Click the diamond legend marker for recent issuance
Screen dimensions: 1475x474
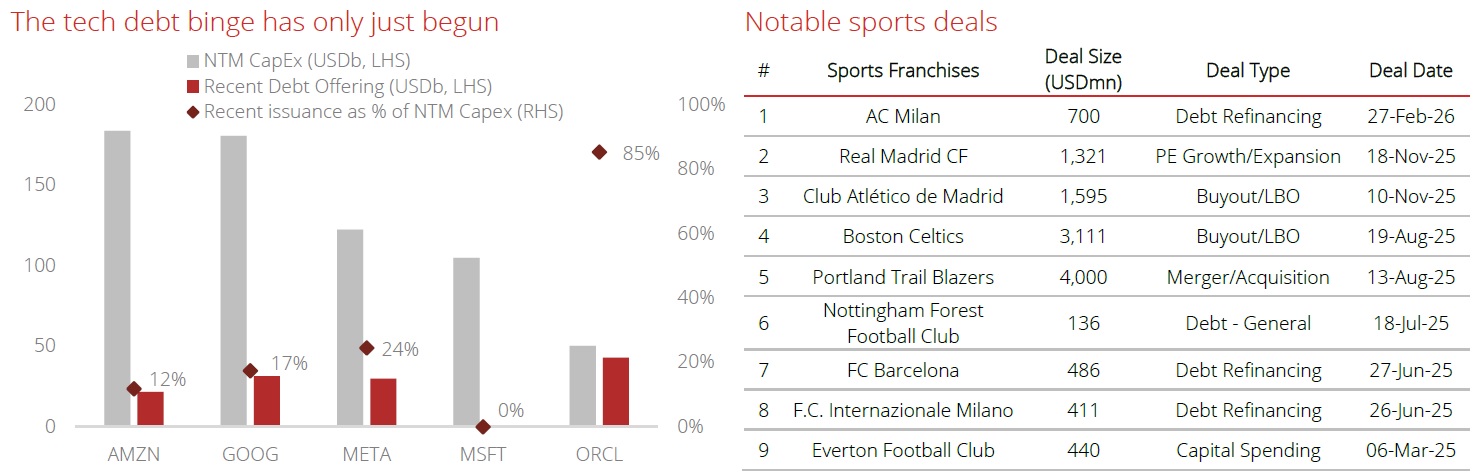tap(194, 112)
